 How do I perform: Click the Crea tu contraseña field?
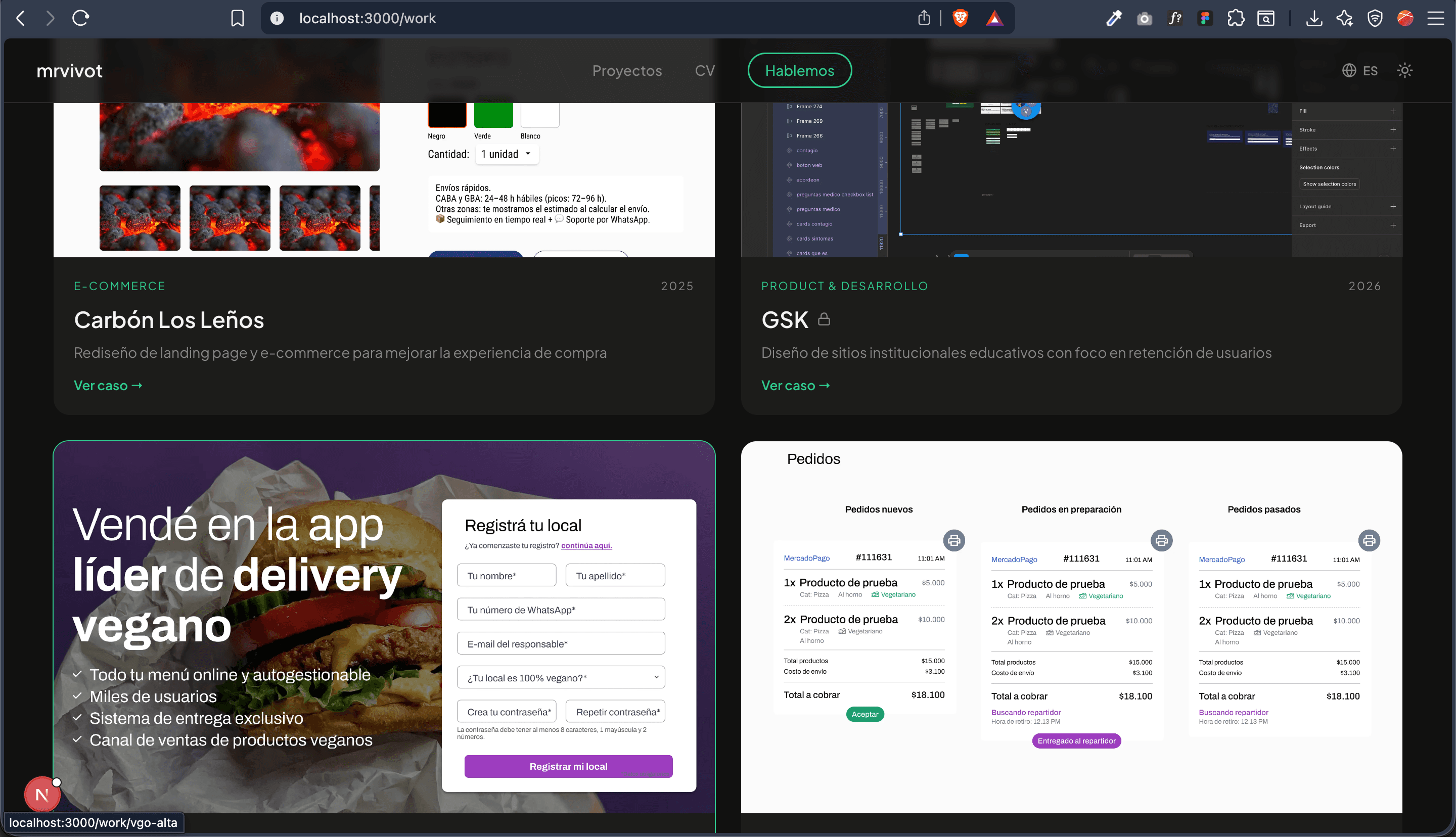507,711
